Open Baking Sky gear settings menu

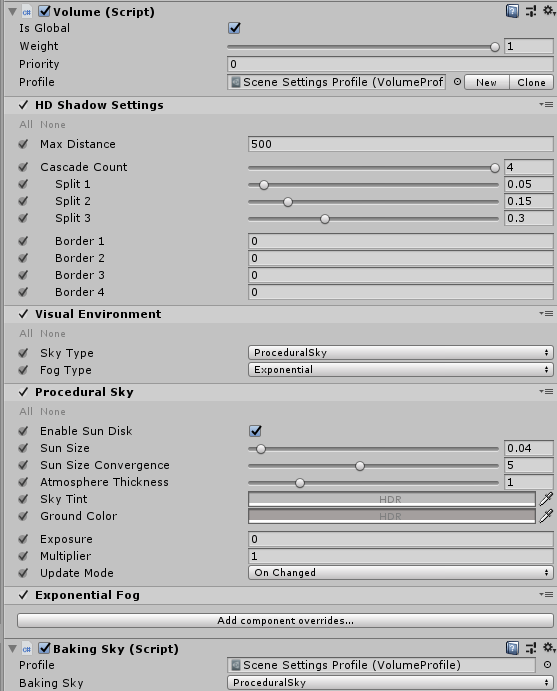point(549,647)
